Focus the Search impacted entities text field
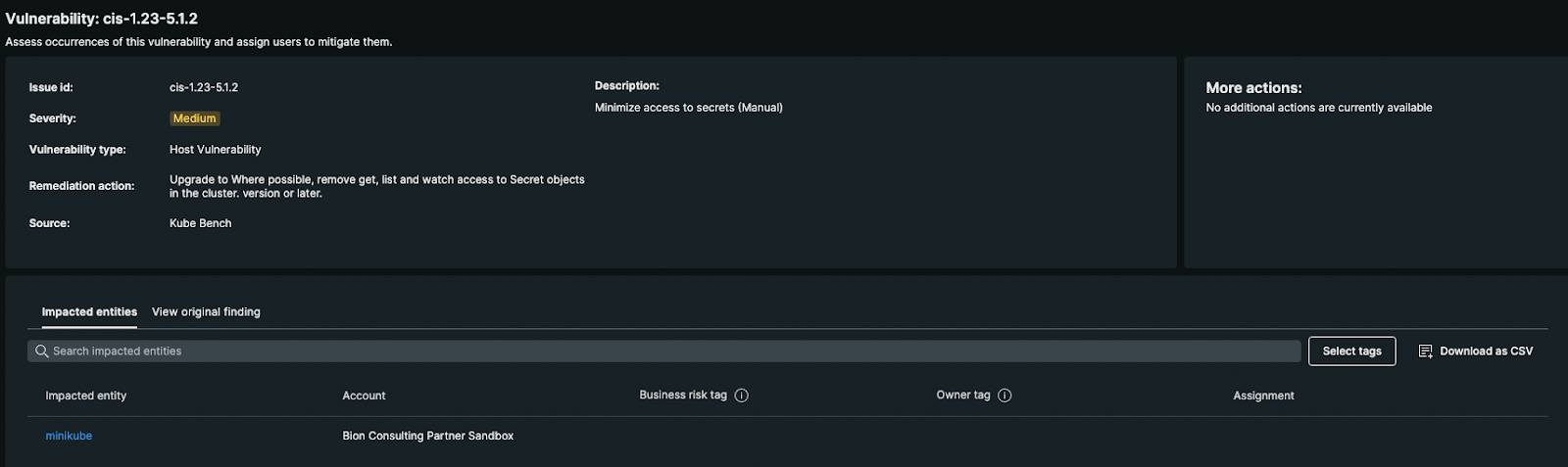 tap(666, 351)
